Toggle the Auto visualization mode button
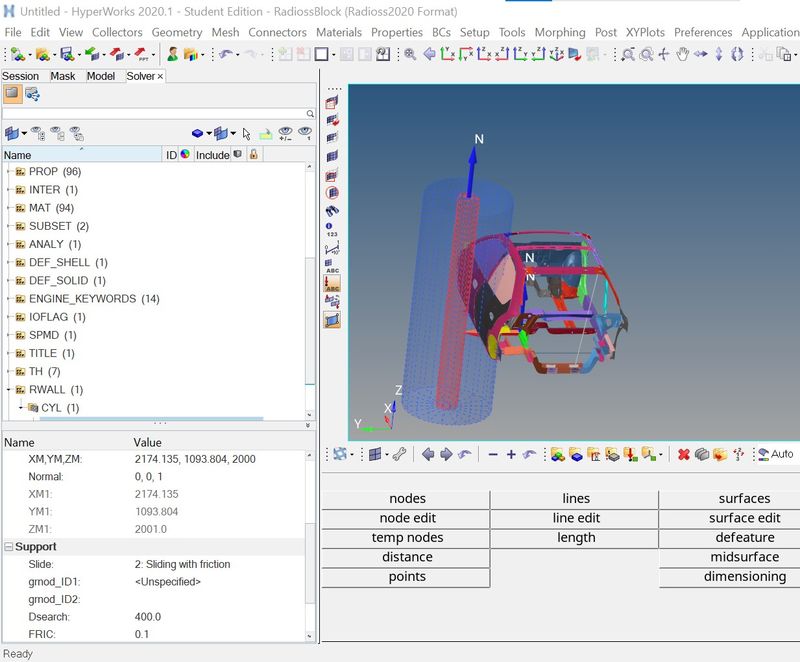Viewport: 800px width, 662px height. [776, 454]
